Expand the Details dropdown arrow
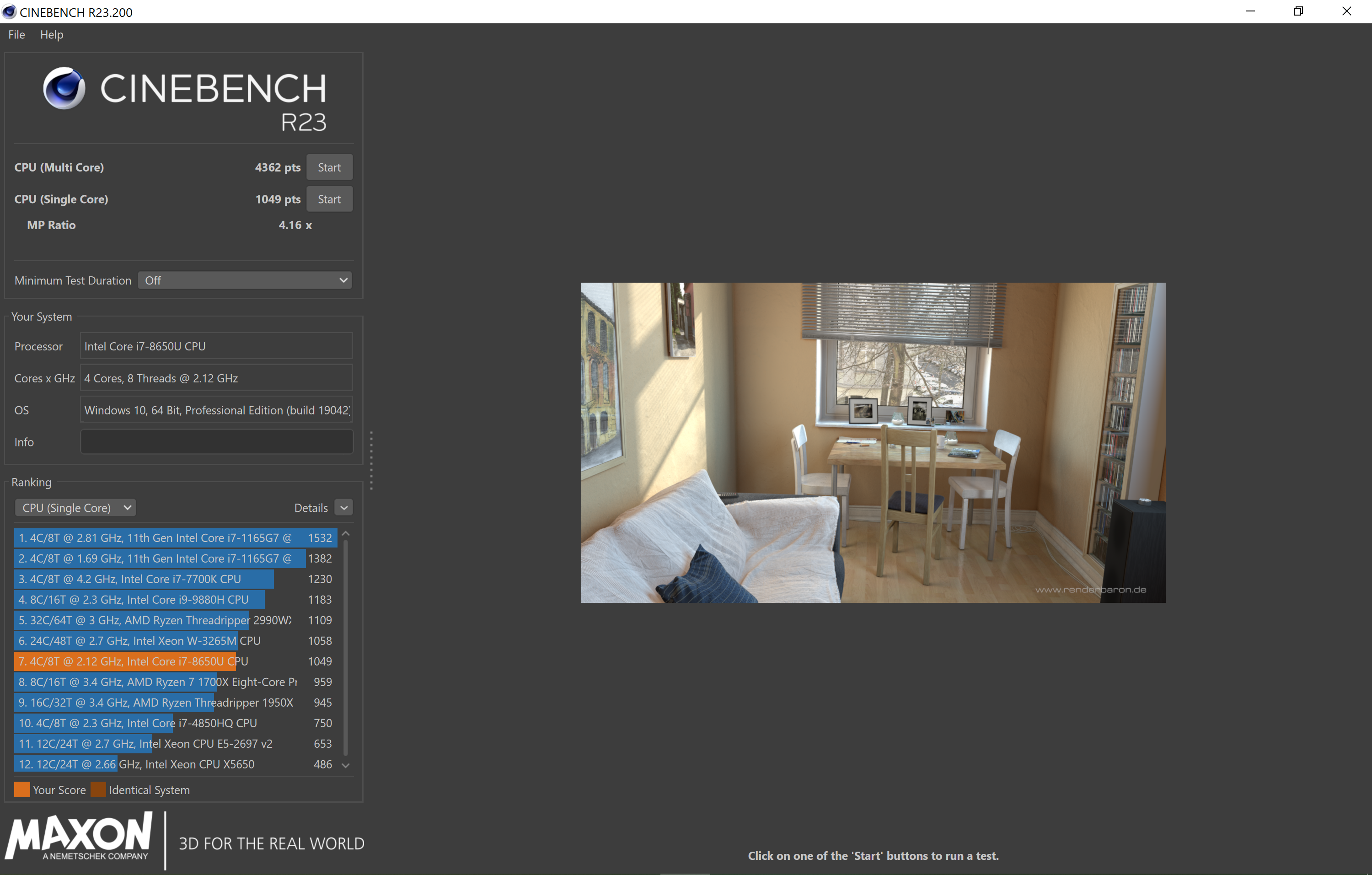The width and height of the screenshot is (1372, 875). [343, 508]
